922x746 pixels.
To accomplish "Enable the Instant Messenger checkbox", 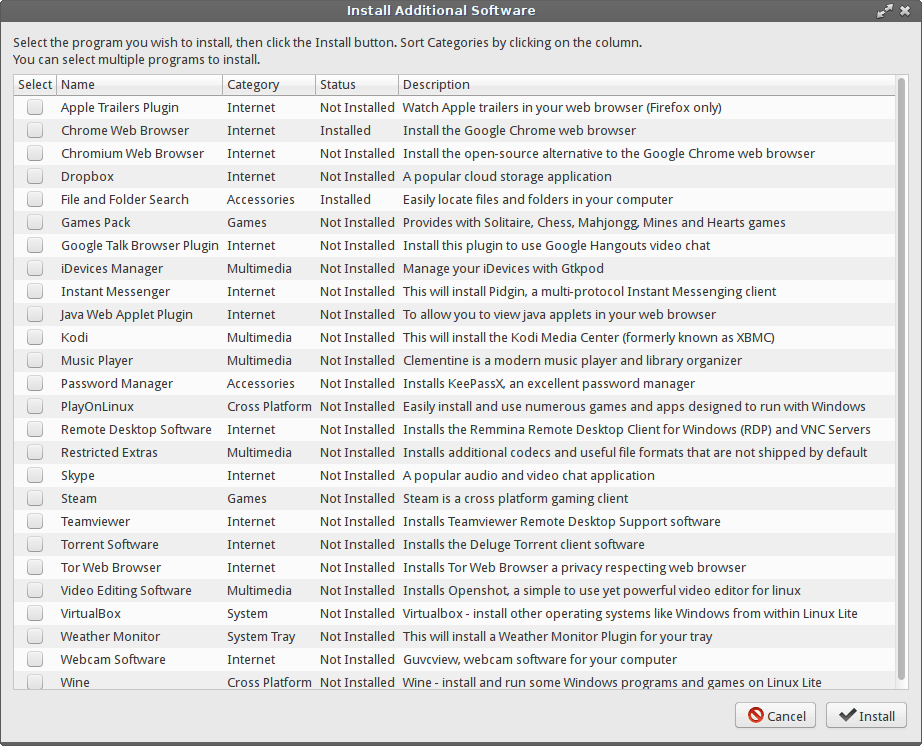I will click(35, 291).
